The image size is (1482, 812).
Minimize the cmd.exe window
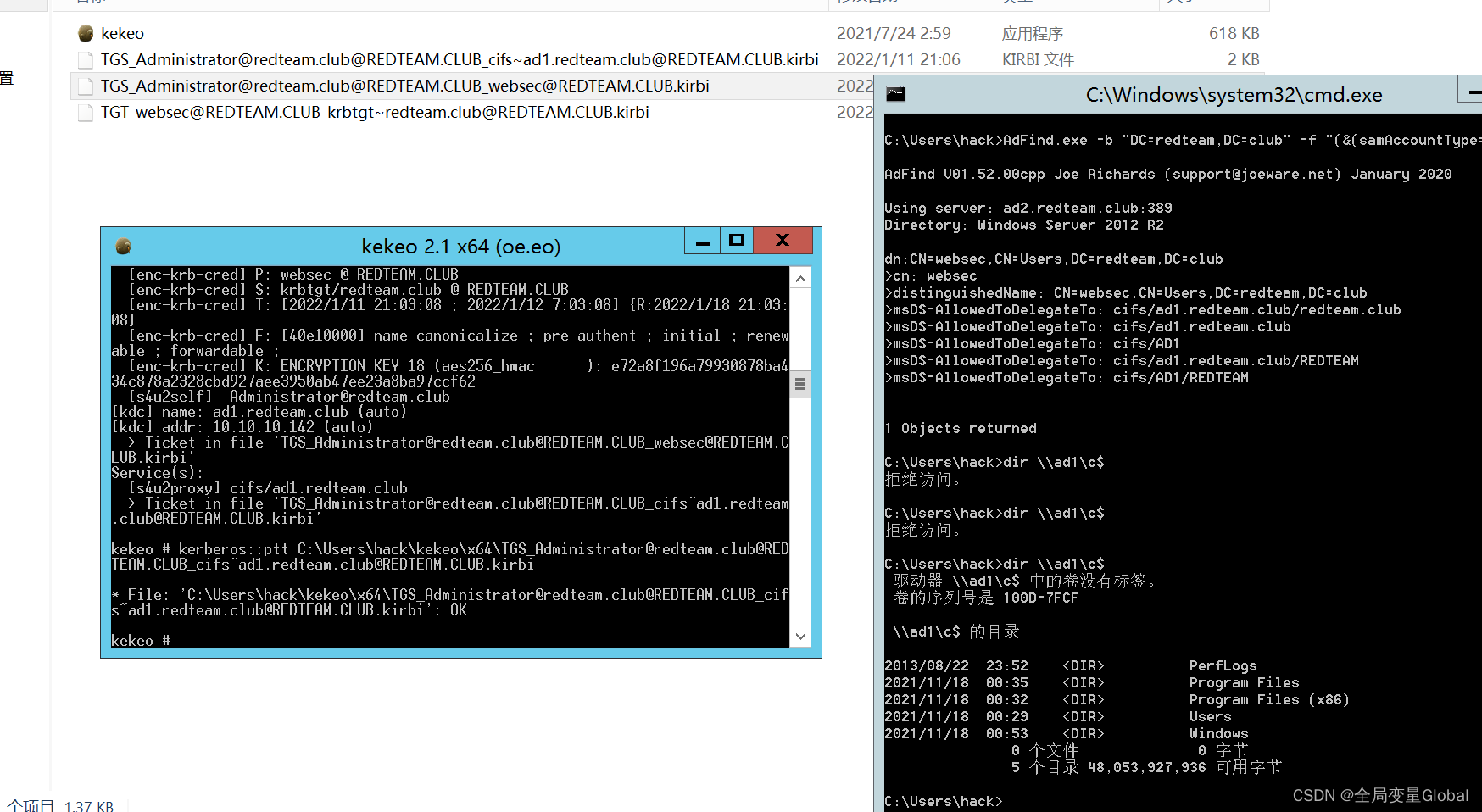1472,89
